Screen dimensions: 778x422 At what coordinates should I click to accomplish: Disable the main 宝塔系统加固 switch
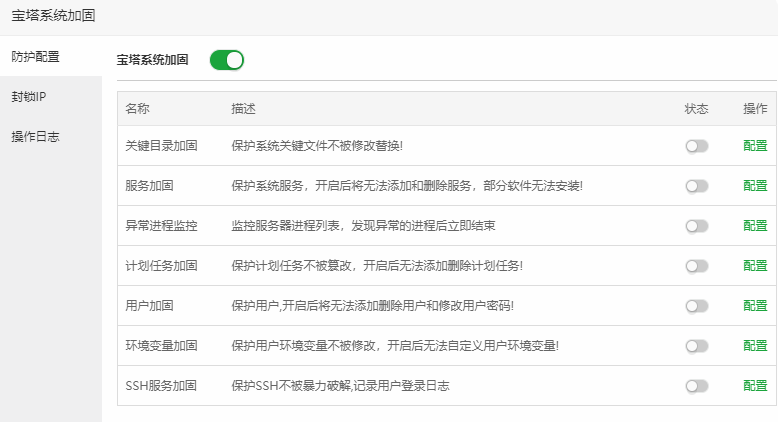point(227,60)
